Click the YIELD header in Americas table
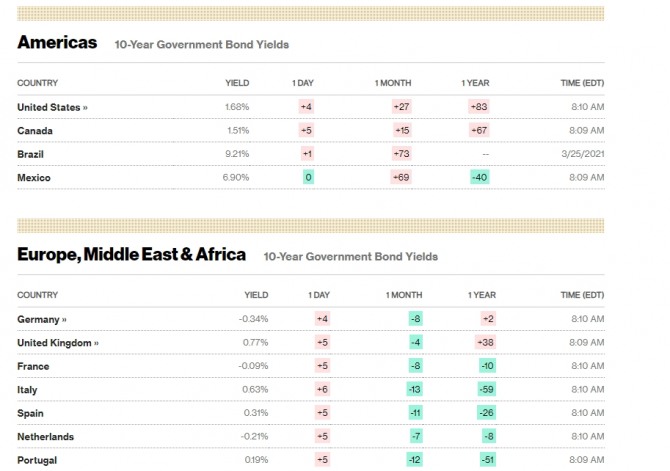 click(x=237, y=83)
